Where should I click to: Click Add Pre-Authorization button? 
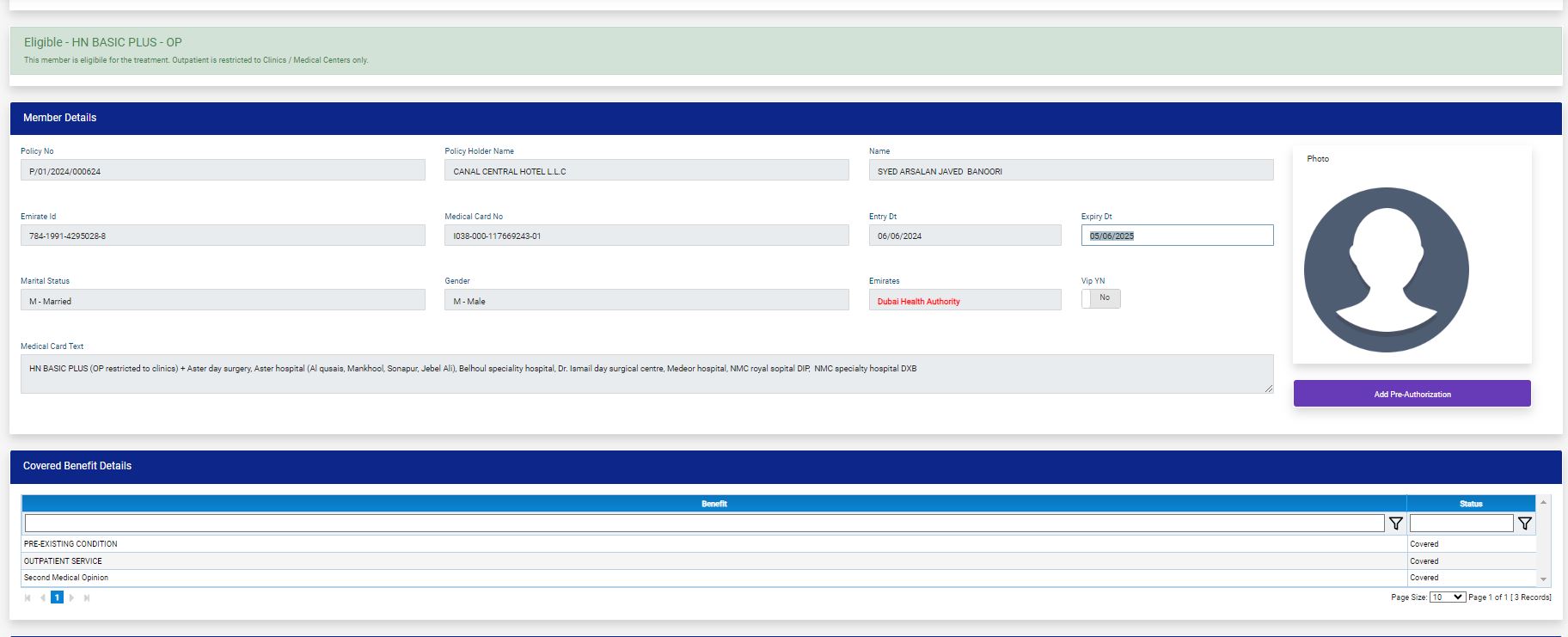point(1412,394)
